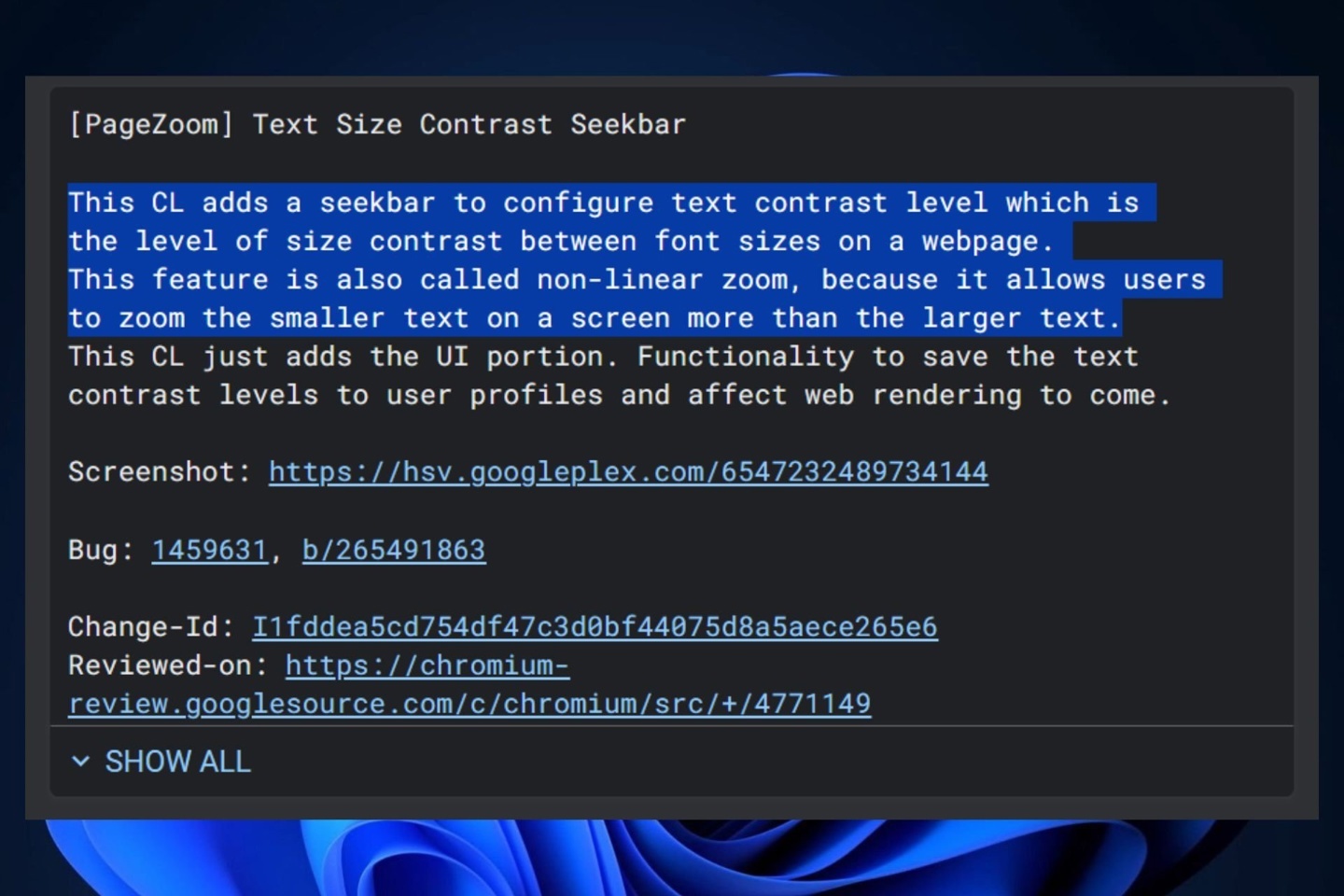Click the Change-Id hash link
This screenshot has height=896, width=1344.
(x=595, y=627)
